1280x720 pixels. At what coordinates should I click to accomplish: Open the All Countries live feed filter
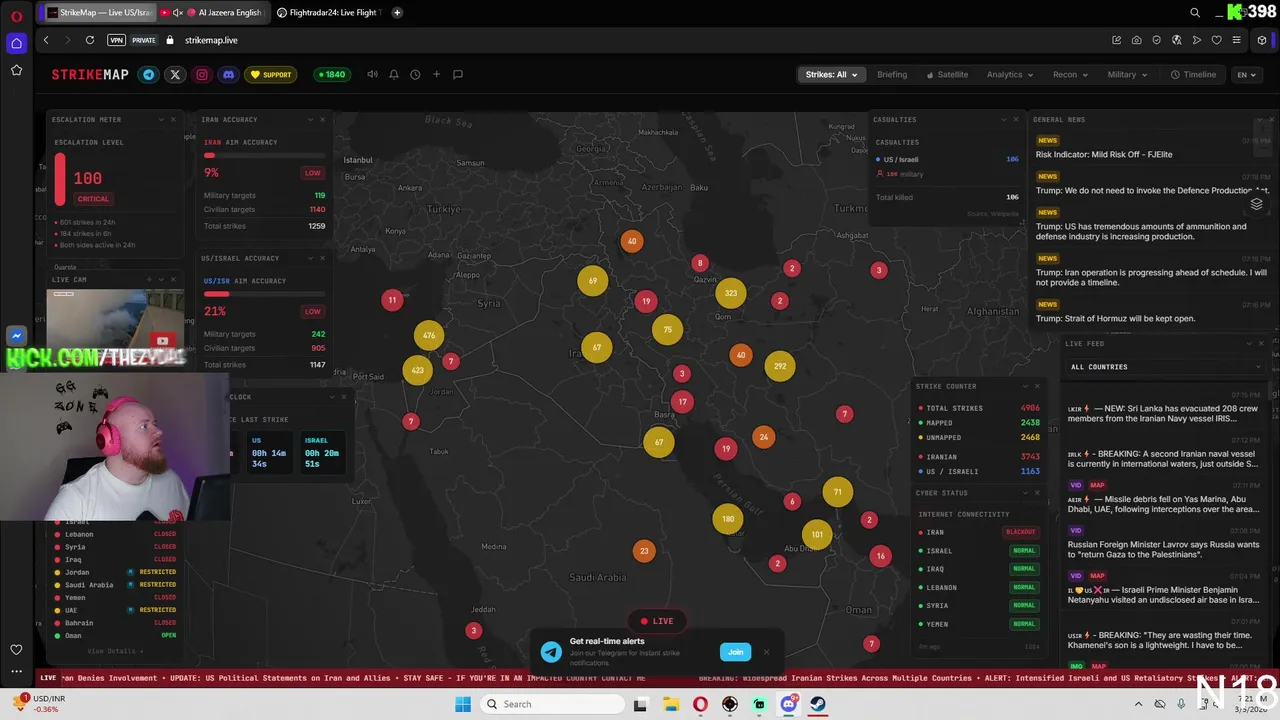1165,367
